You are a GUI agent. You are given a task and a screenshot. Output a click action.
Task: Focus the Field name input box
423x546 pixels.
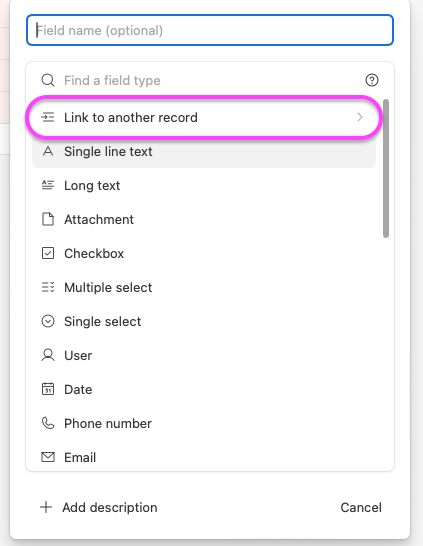(x=210, y=30)
